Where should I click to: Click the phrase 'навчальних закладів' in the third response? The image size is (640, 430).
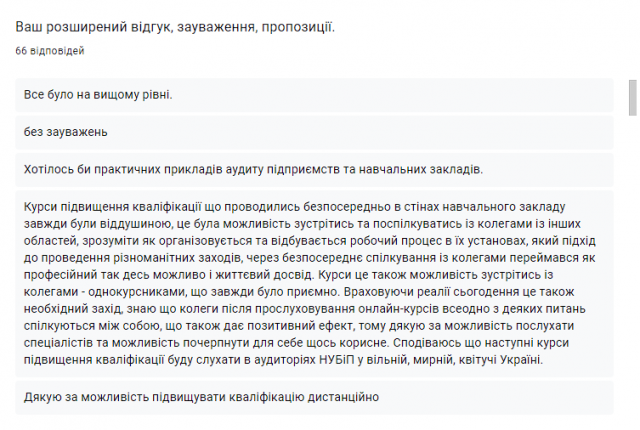(420, 169)
